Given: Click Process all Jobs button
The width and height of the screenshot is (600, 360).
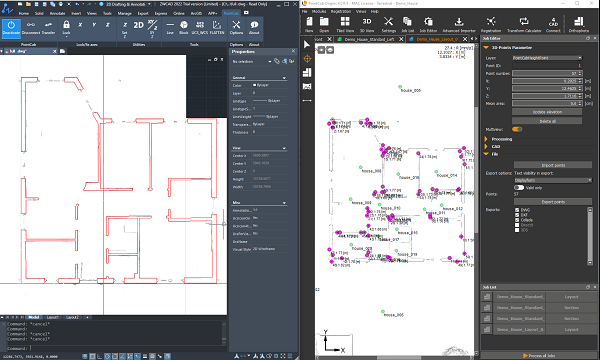Looking at the screenshot, I should tap(539, 355).
